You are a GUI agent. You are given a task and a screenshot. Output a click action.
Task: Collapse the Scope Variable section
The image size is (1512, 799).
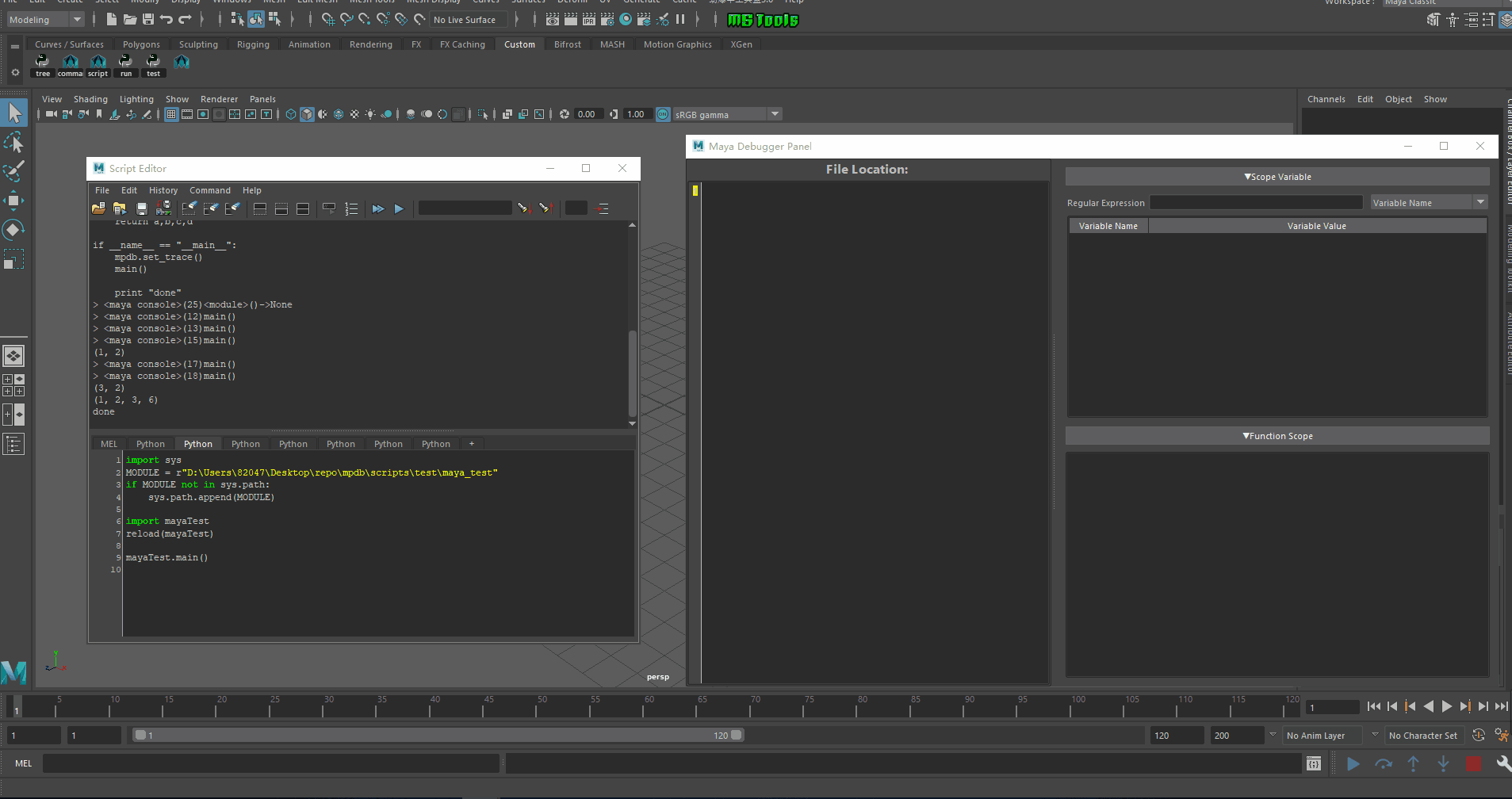[1277, 177]
